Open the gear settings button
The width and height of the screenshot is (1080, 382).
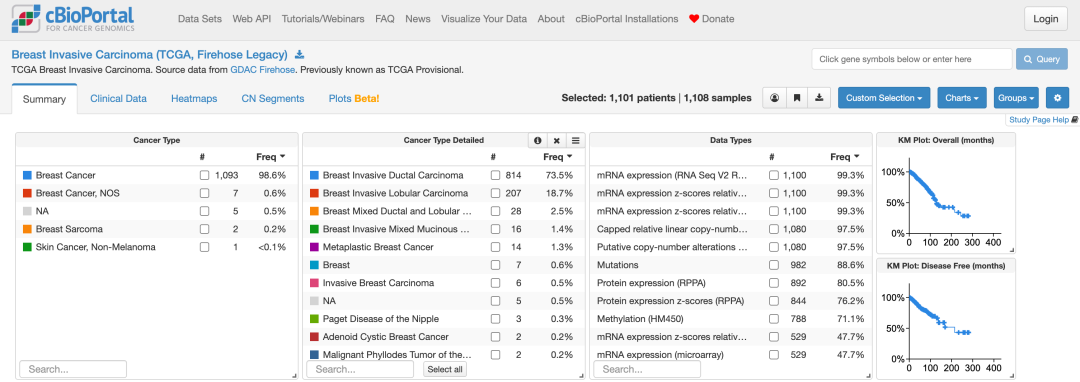coord(1057,98)
